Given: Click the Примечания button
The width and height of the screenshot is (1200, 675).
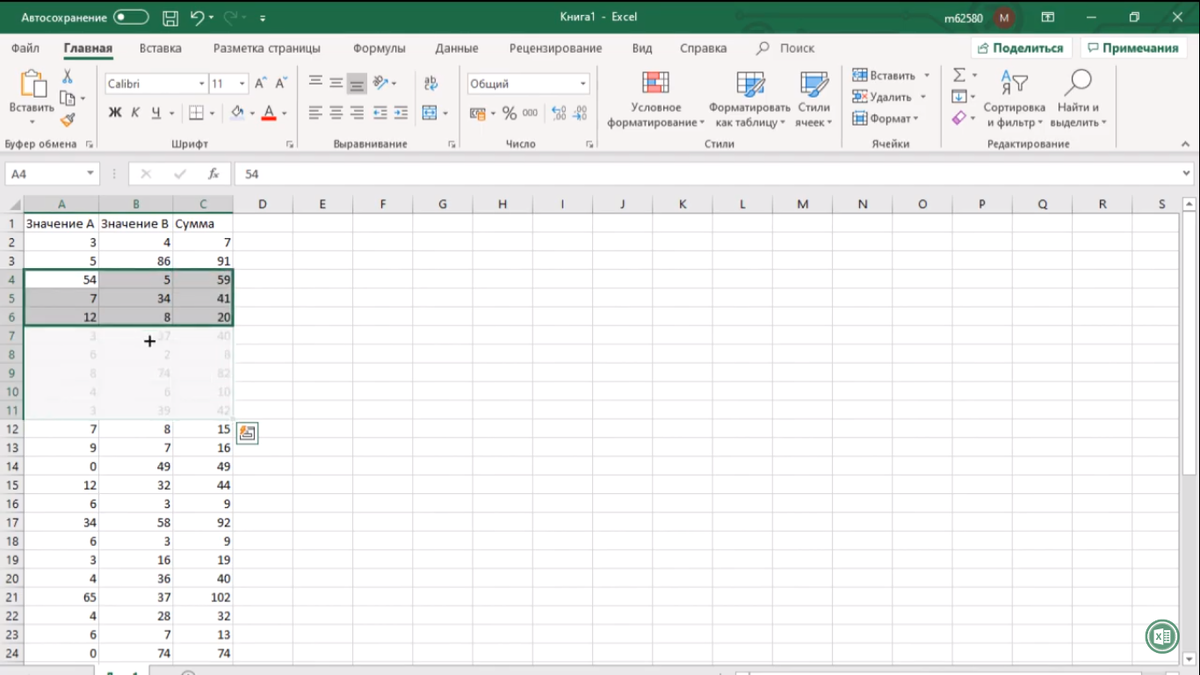Looking at the screenshot, I should pyautogui.click(x=1133, y=48).
